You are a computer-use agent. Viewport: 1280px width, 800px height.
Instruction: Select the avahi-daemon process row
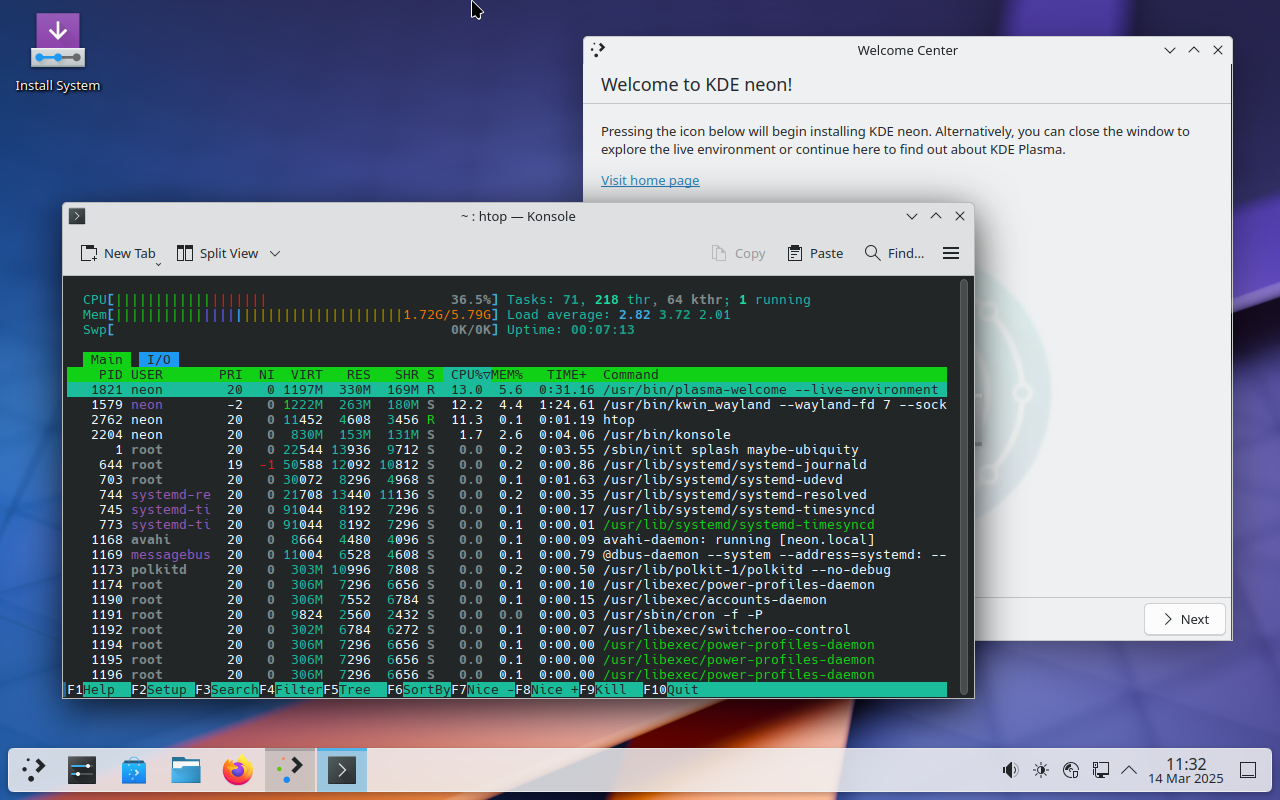click(x=507, y=539)
